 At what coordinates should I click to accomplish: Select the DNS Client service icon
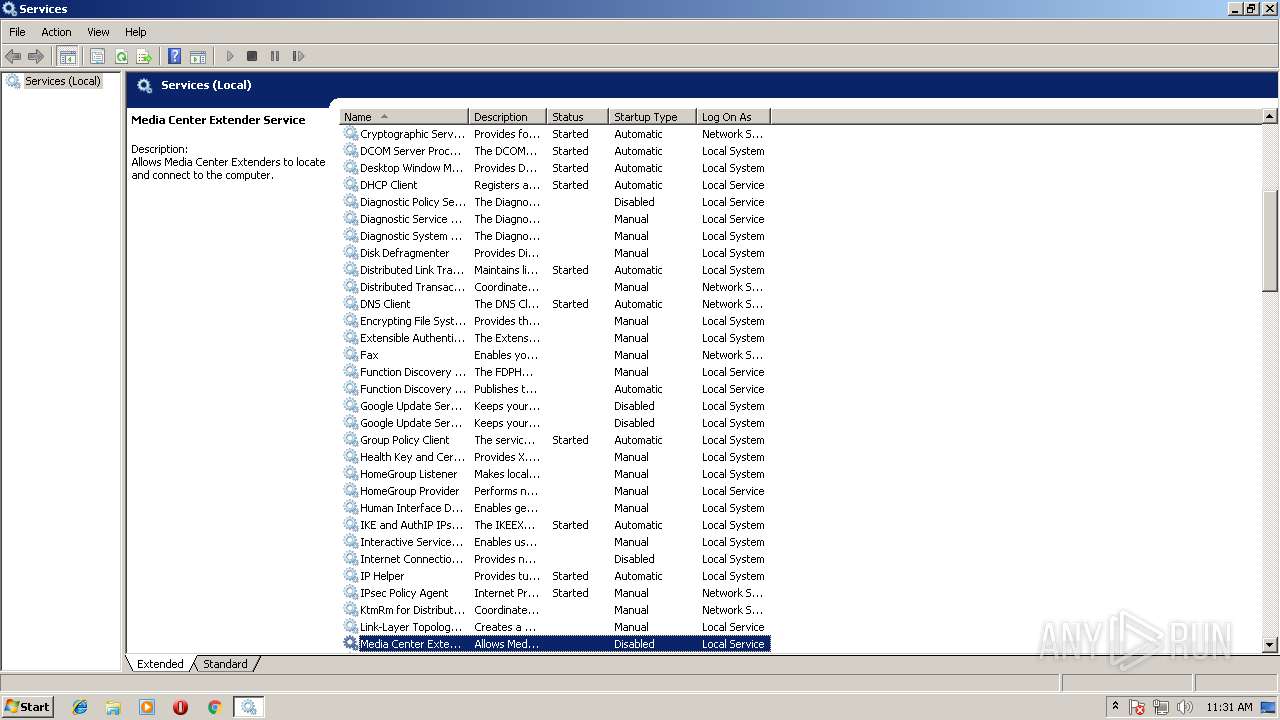(x=351, y=304)
